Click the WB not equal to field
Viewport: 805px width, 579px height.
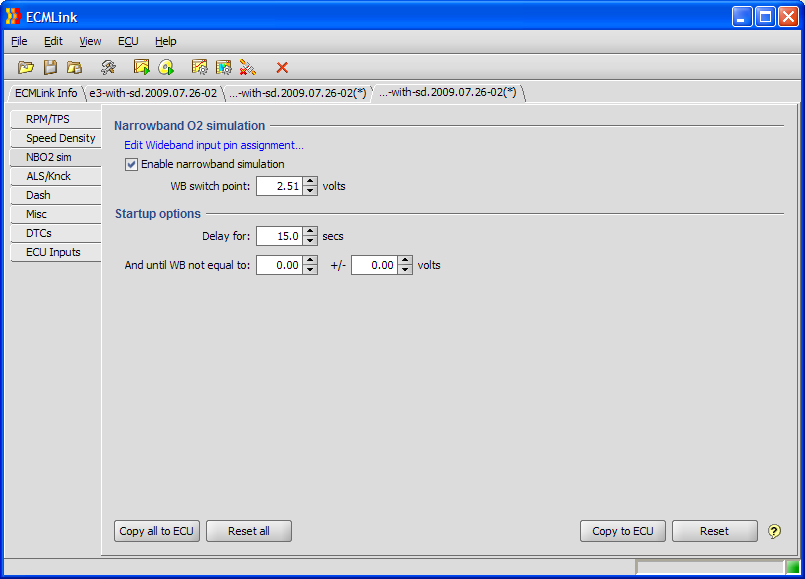(279, 265)
